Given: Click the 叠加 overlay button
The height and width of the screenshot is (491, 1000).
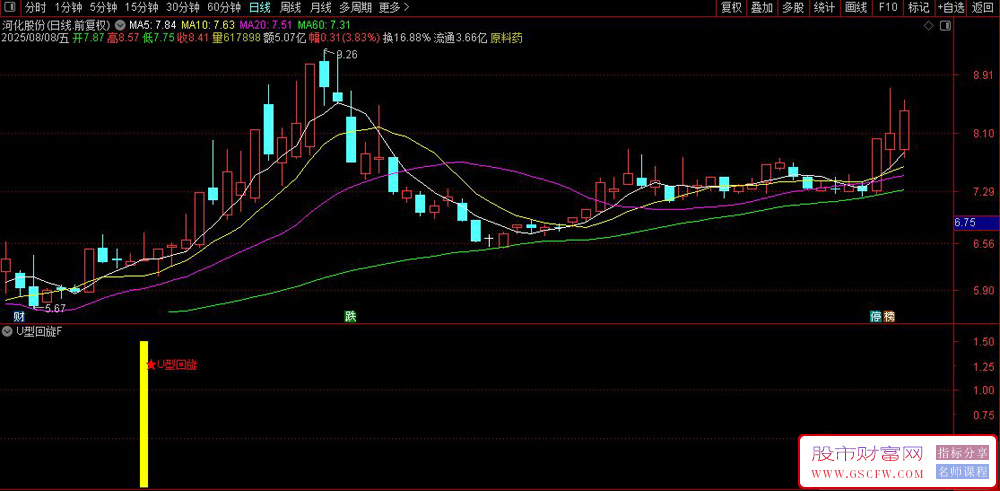Looking at the screenshot, I should 762,8.
